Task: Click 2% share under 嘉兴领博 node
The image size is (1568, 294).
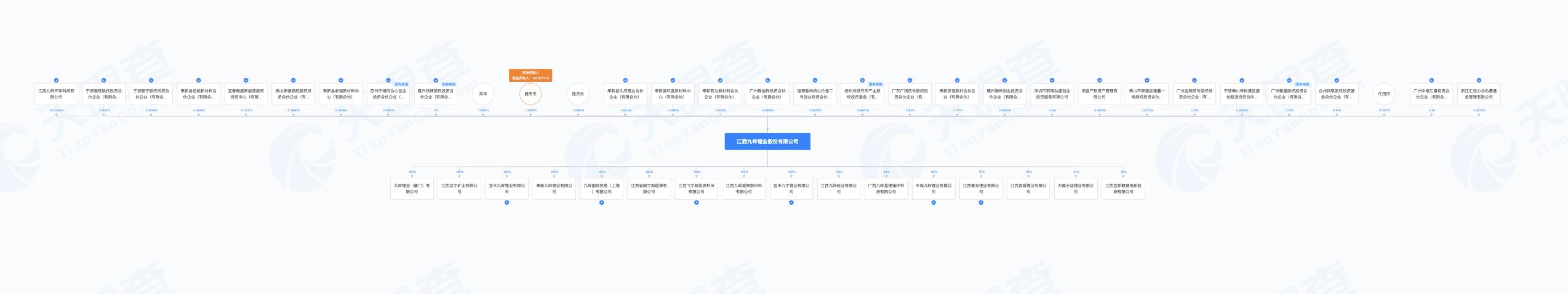Action: coord(436,111)
